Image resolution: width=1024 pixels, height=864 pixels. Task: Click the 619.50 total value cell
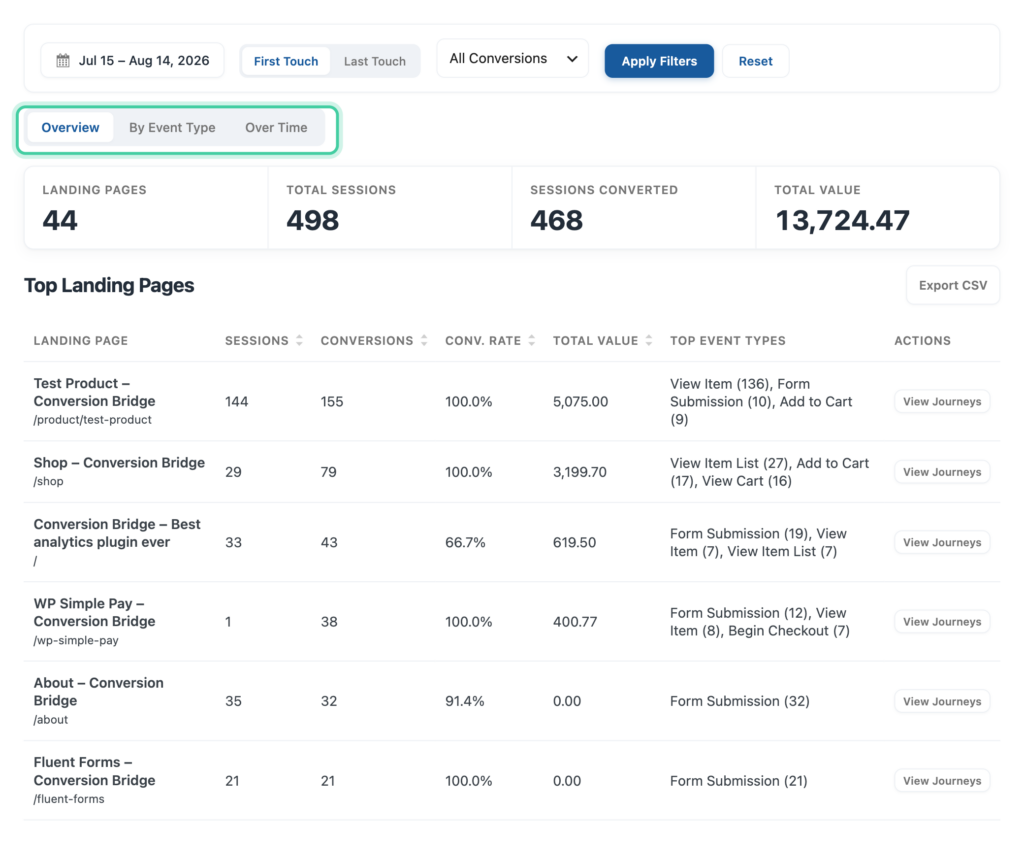click(x=575, y=543)
